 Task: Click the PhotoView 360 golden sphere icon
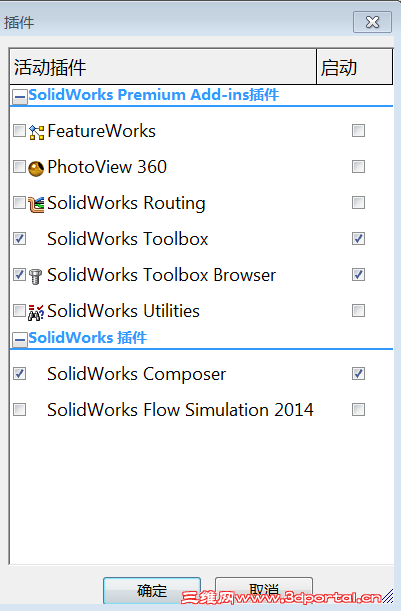[x=36, y=168]
